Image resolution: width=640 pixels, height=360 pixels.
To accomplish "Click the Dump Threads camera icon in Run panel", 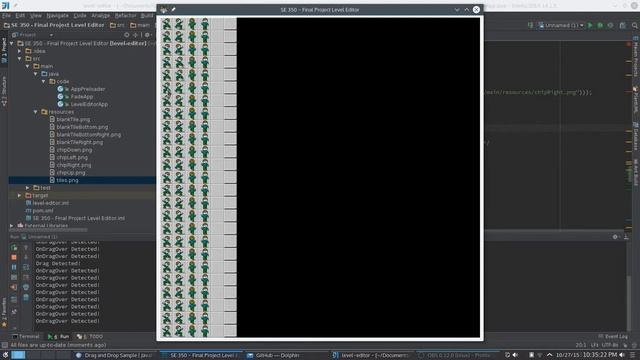I will coord(14,277).
